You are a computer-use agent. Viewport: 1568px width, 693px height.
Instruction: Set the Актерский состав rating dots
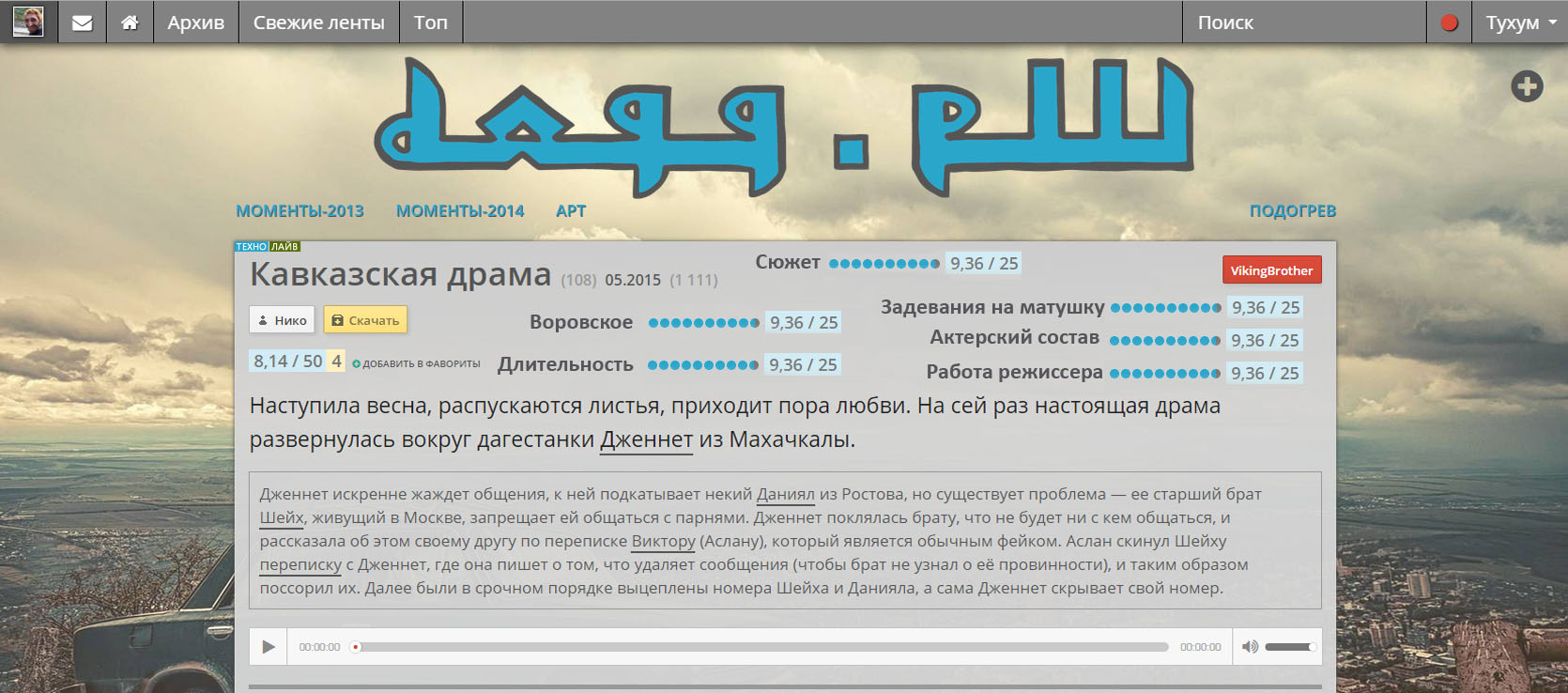[1165, 341]
